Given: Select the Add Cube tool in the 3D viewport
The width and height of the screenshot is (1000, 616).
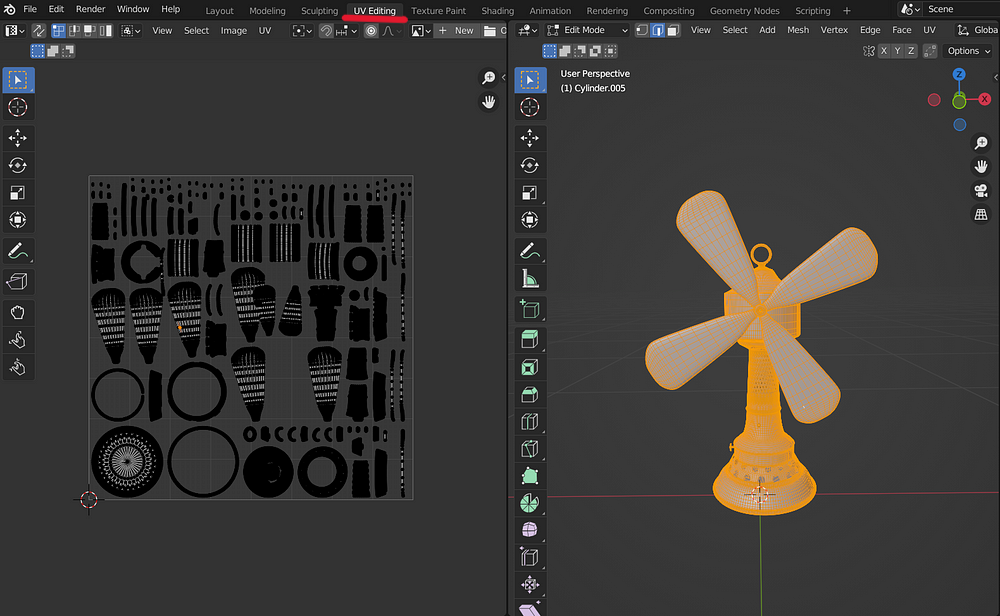Looking at the screenshot, I should 530,309.
